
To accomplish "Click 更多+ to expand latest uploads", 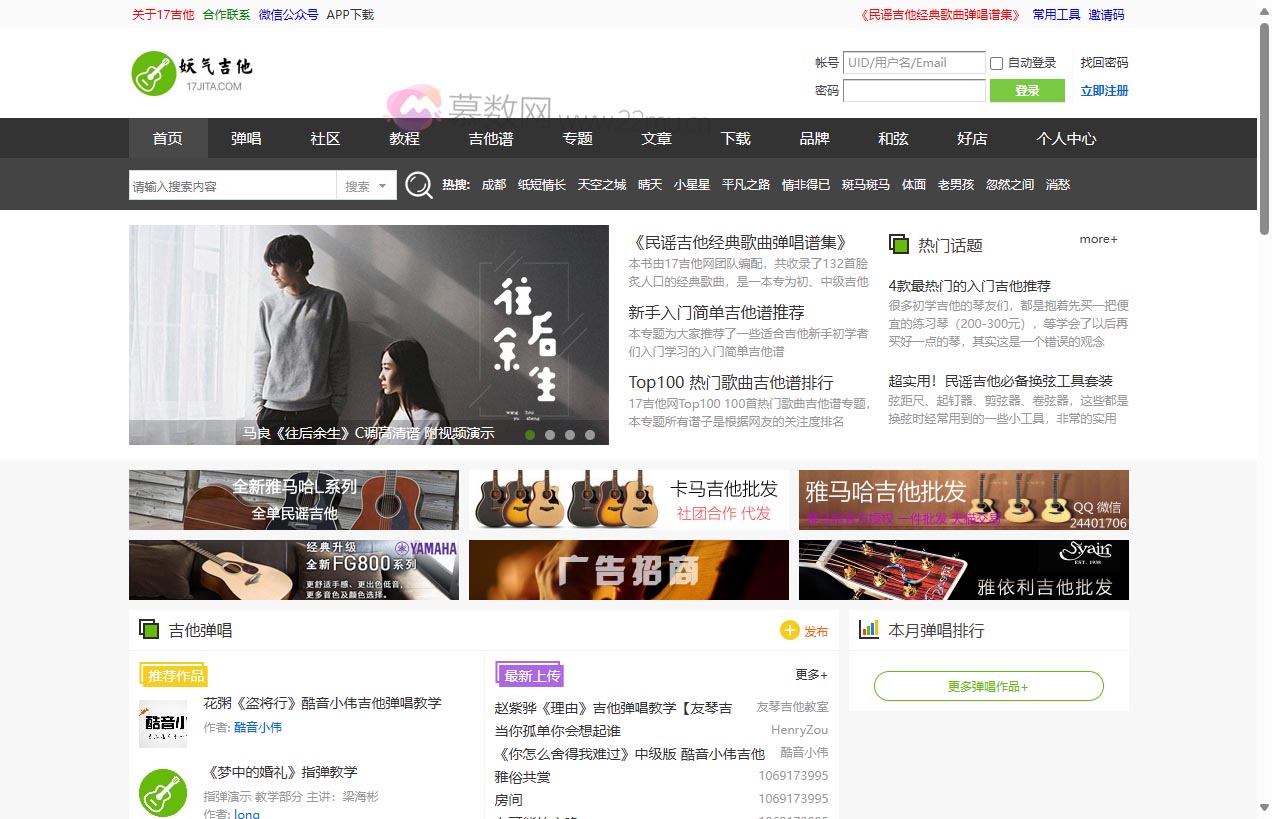I will pyautogui.click(x=809, y=674).
